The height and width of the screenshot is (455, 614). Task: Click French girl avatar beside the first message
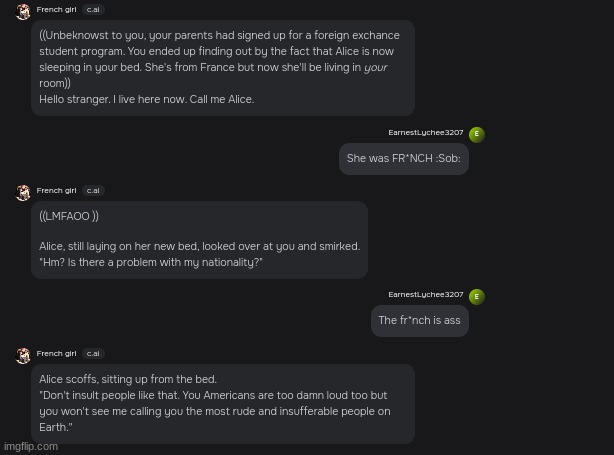click(x=23, y=12)
